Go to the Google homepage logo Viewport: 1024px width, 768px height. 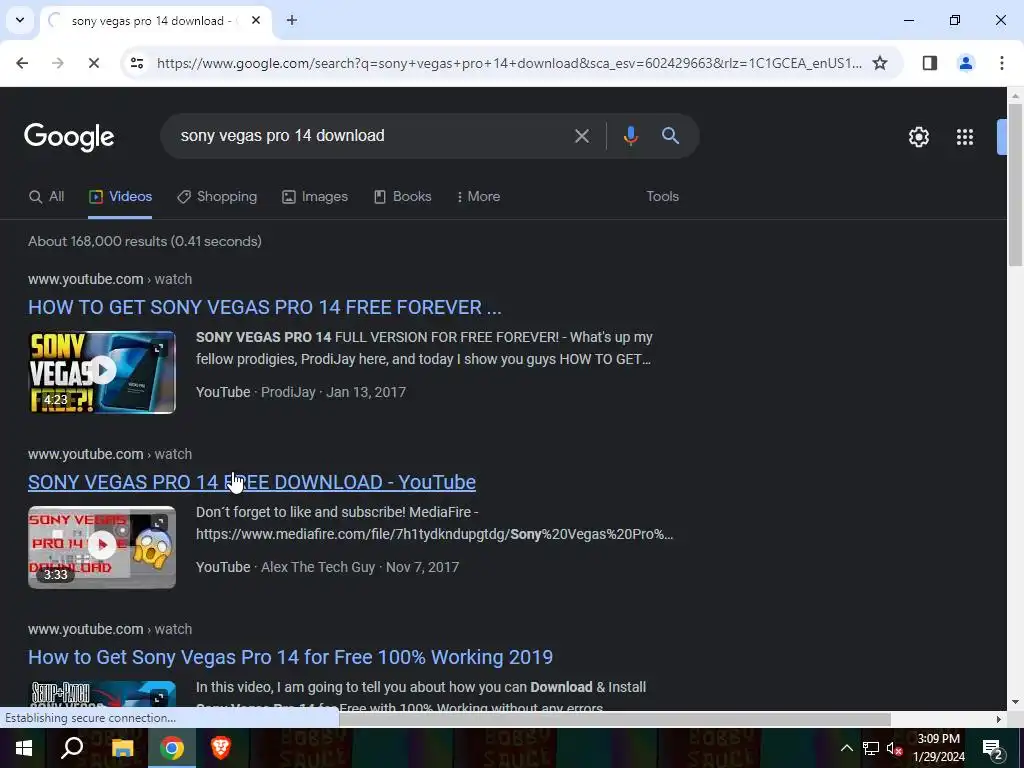pos(69,136)
